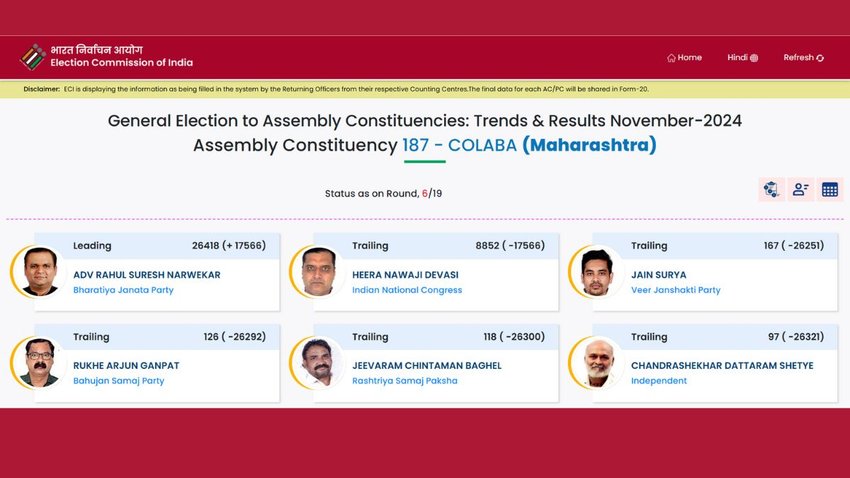
Task: Select the Bharatiya Janata Party label
Action: tap(123, 290)
